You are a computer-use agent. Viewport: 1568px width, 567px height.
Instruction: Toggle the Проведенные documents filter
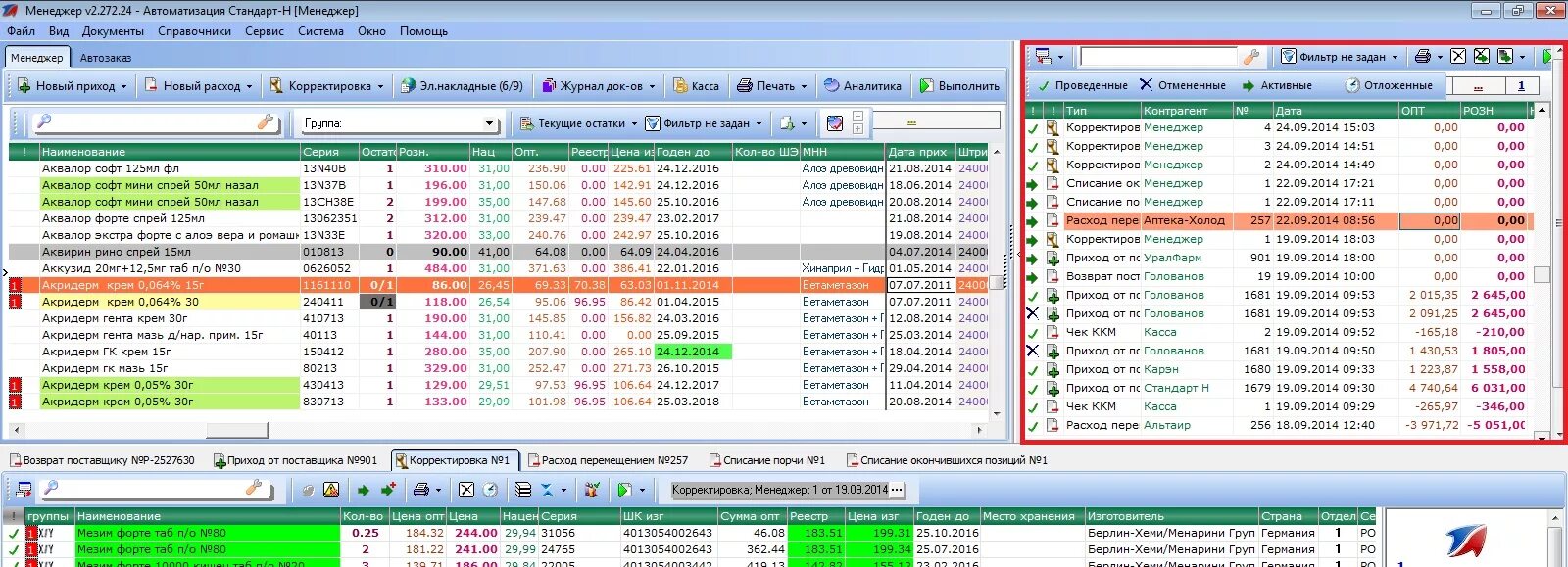click(1082, 85)
